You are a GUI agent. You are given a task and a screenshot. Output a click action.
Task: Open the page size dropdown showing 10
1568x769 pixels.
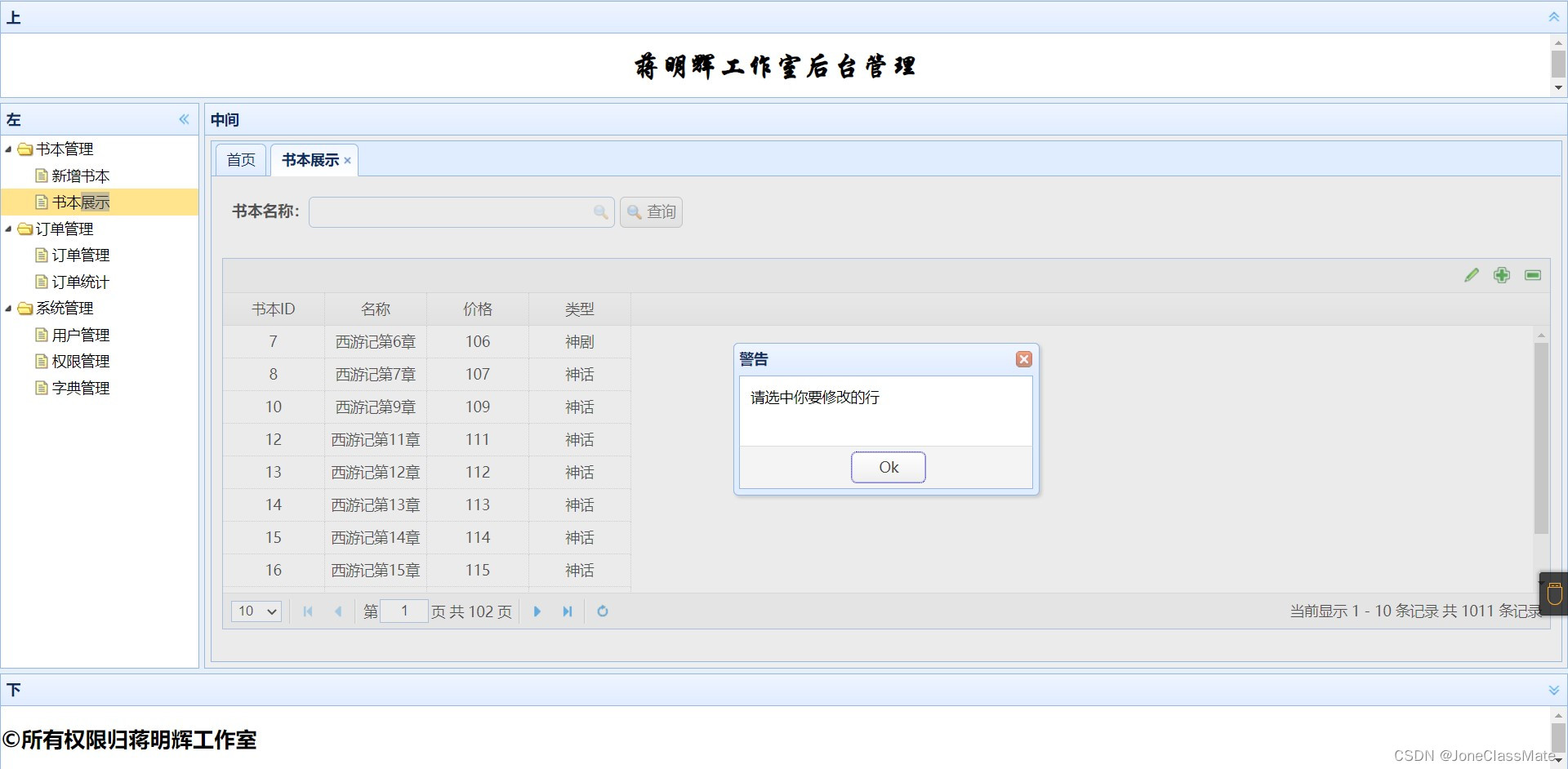pos(256,611)
